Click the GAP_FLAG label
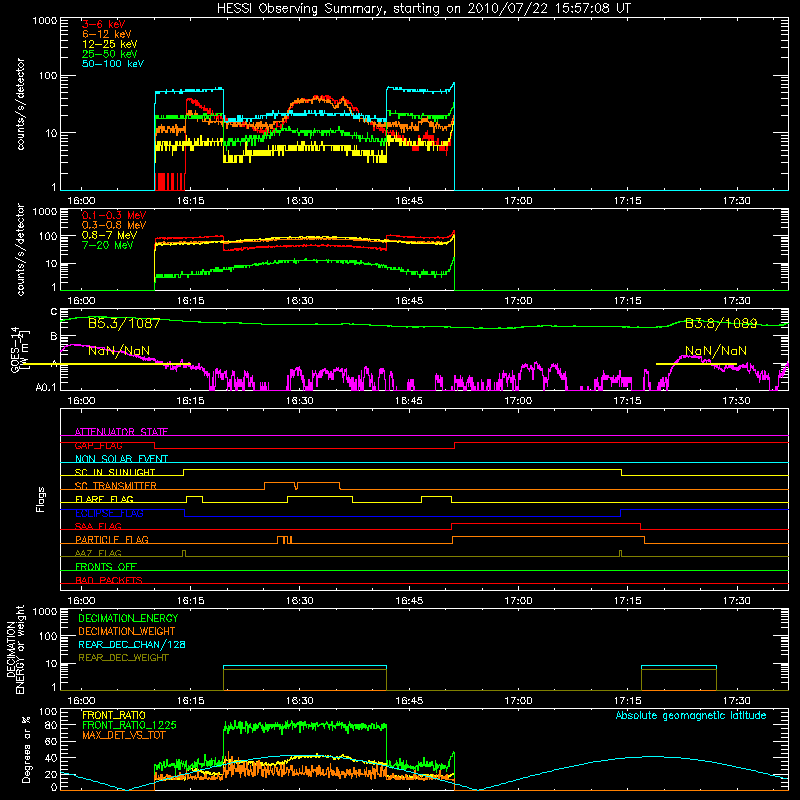Viewport: 800px width, 800px height. [x=98, y=445]
